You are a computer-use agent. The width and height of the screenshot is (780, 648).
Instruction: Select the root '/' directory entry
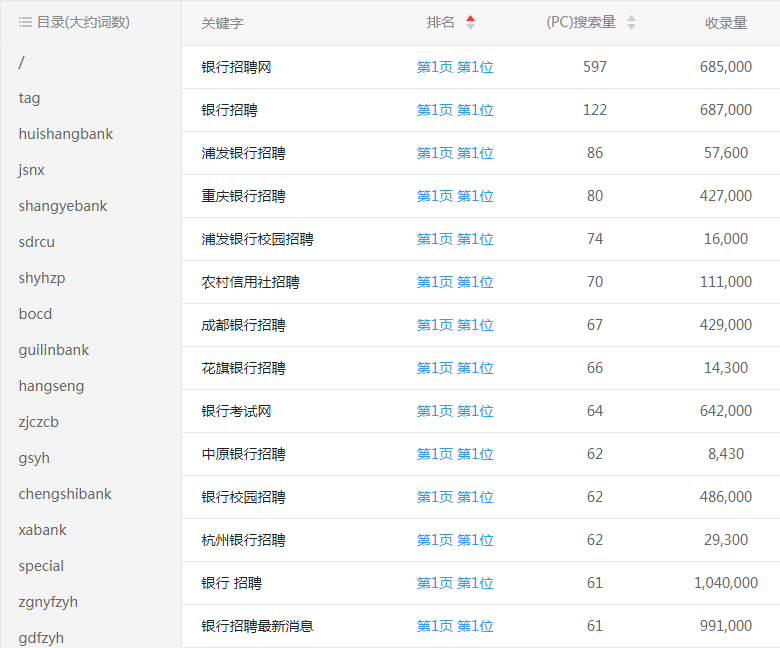tap(21, 62)
